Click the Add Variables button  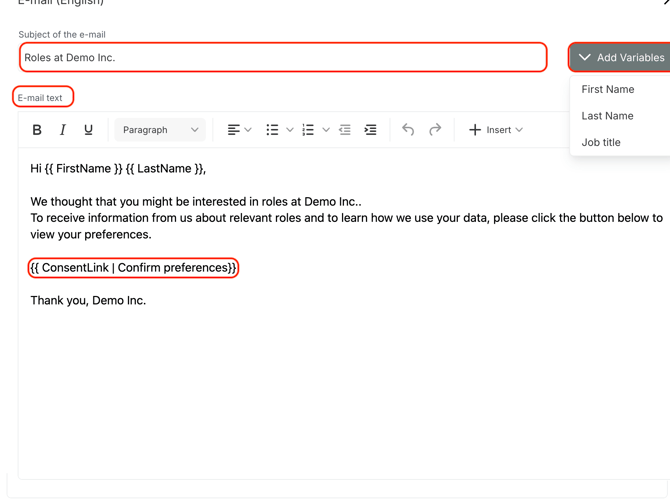pyautogui.click(x=621, y=58)
